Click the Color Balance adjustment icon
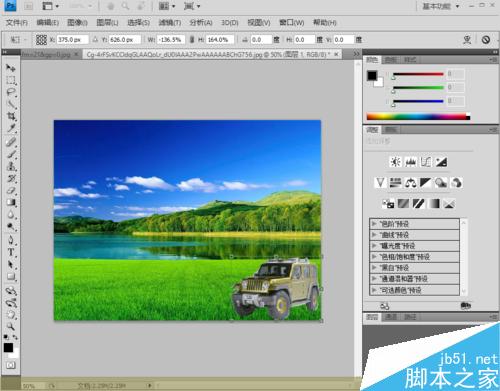The width and height of the screenshot is (500, 391). point(411,183)
